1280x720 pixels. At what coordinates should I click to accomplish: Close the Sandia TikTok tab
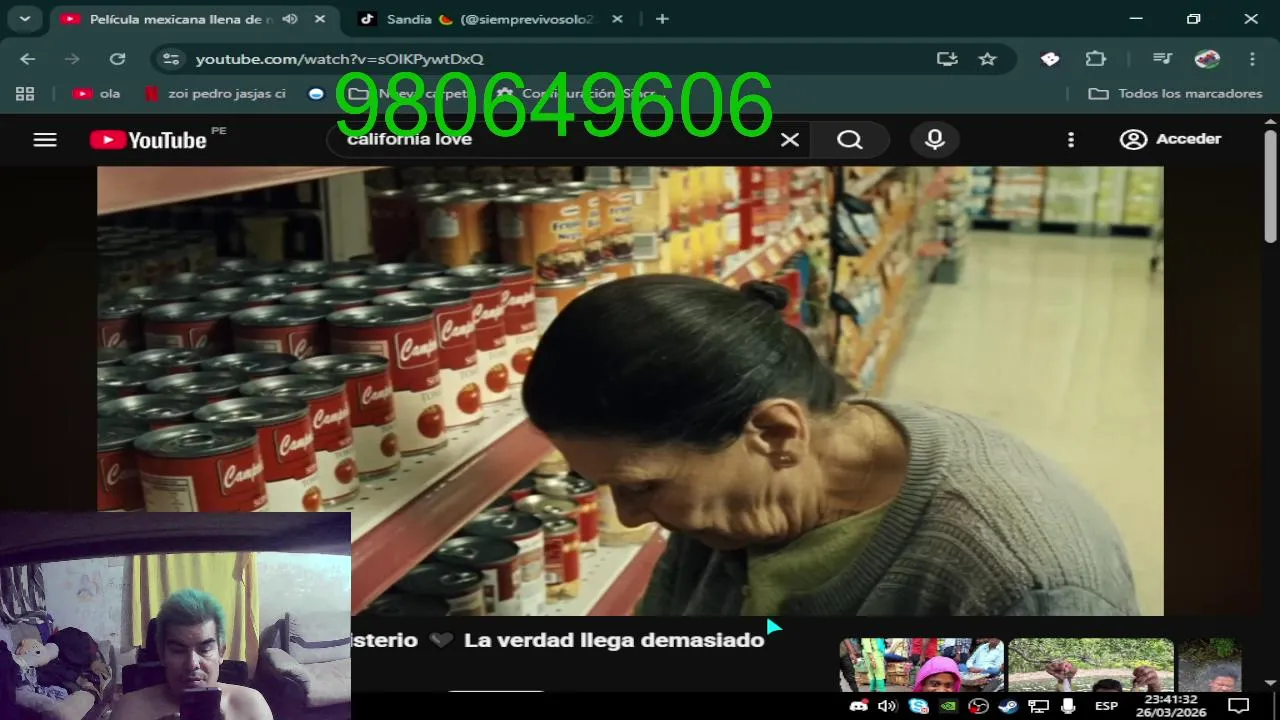(617, 19)
